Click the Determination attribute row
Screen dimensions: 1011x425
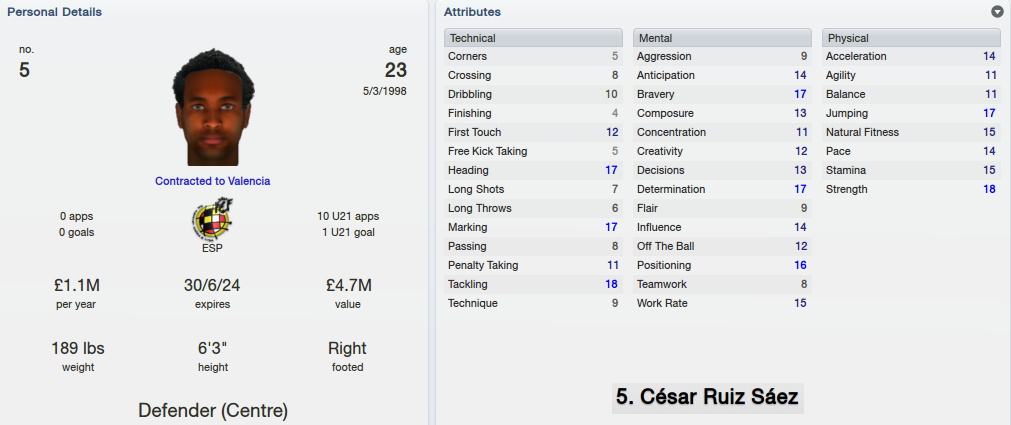722,190
